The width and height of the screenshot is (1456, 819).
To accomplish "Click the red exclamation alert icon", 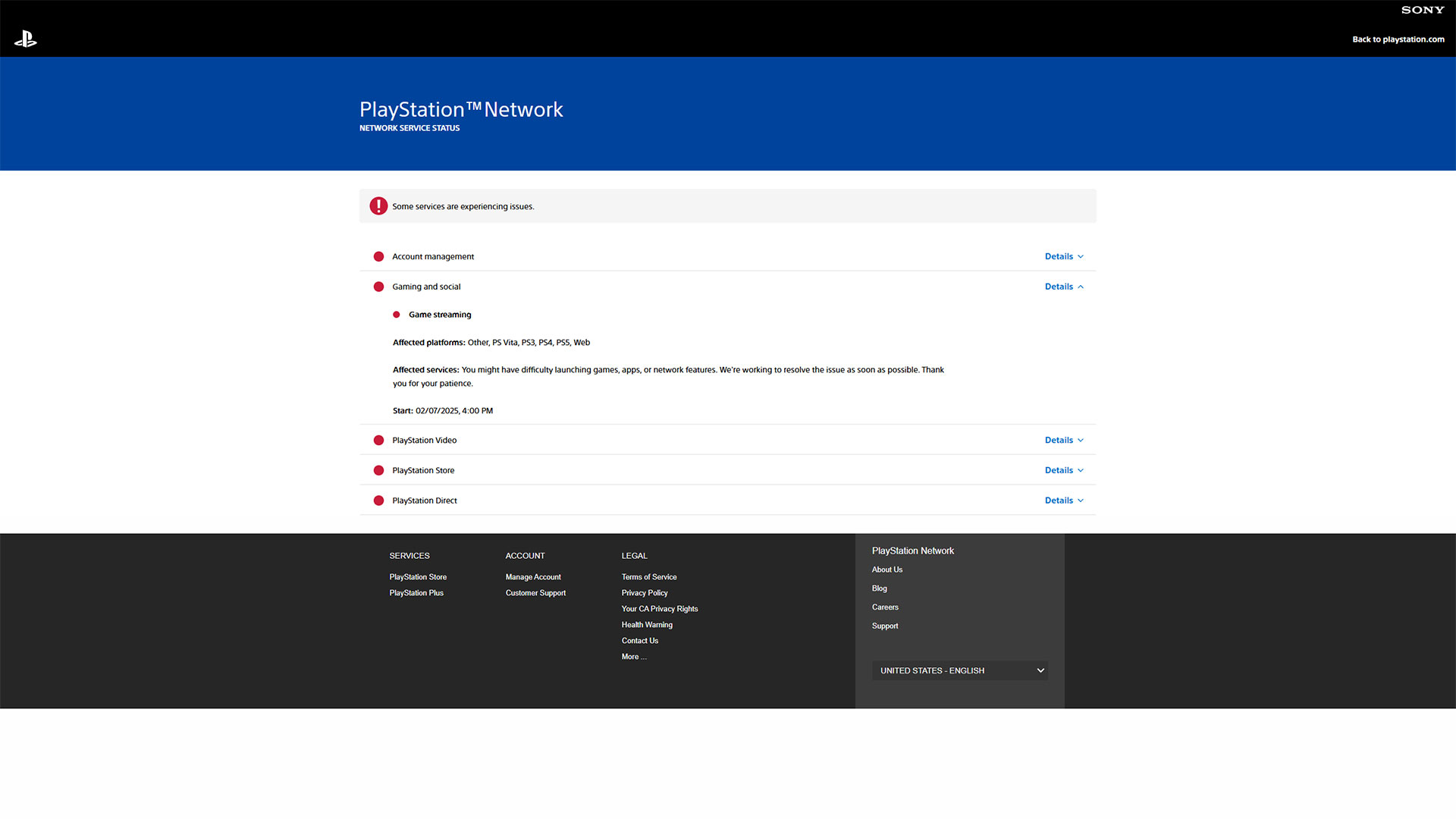I will pos(378,206).
